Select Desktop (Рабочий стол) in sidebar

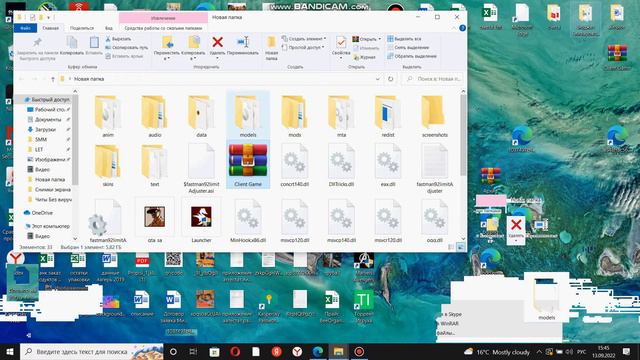[46, 109]
